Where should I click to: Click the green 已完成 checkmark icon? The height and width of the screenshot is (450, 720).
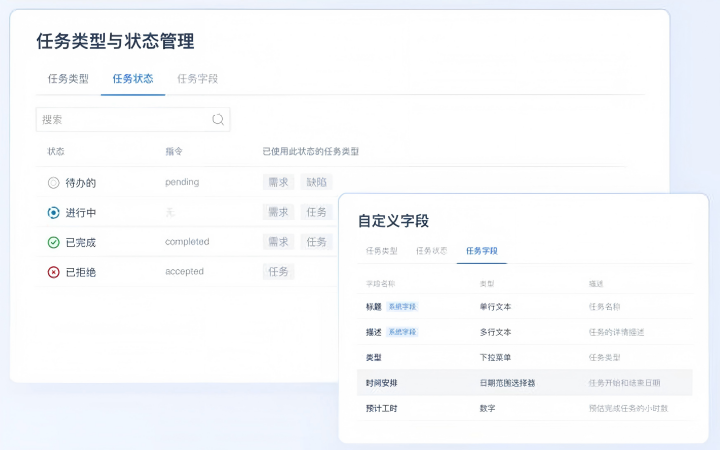[54, 242]
